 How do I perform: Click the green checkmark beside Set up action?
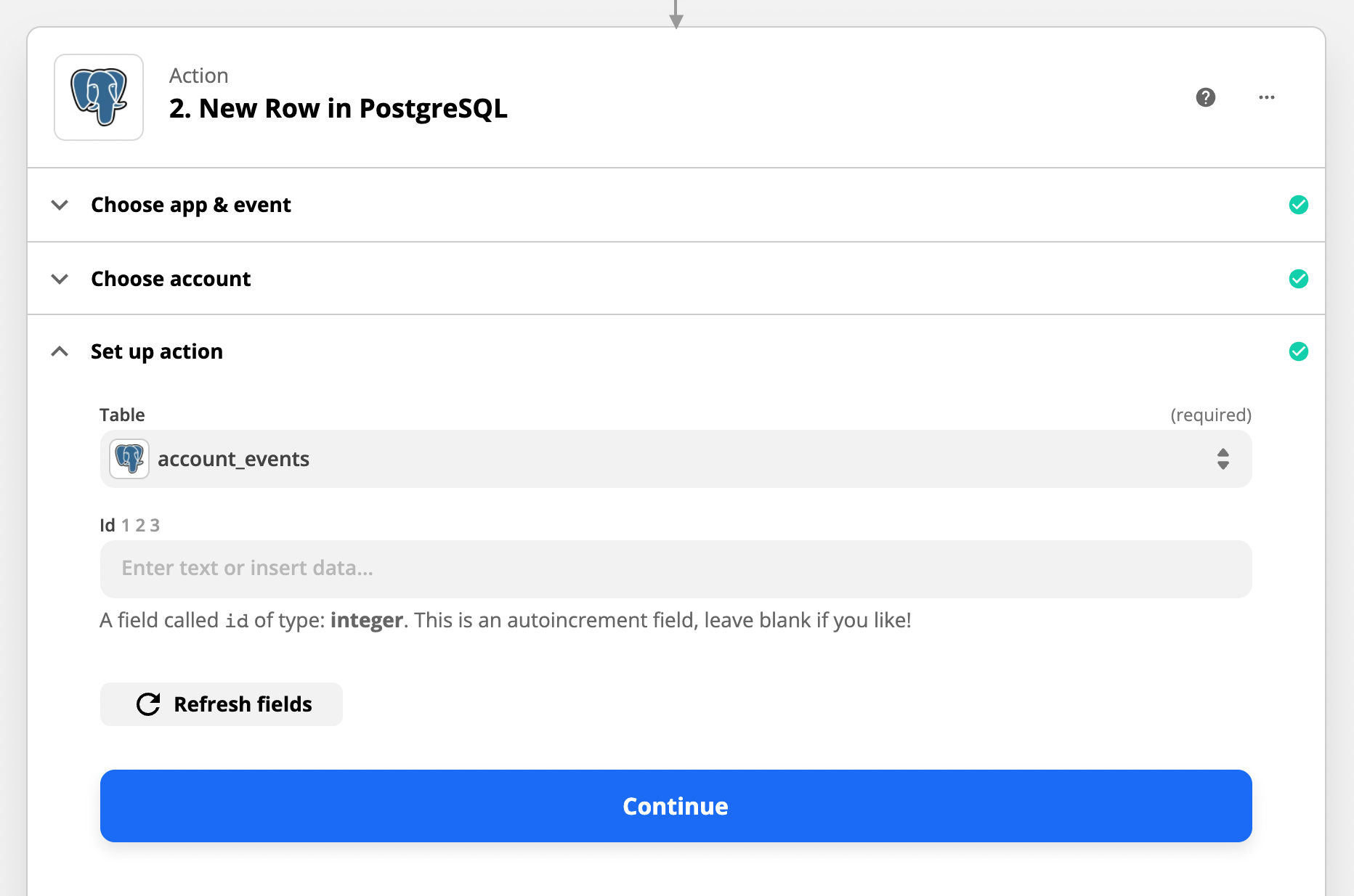(1299, 351)
